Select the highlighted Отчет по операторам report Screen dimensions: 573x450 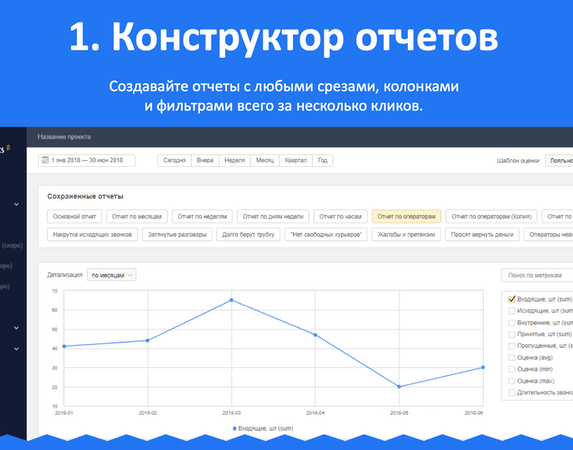tap(406, 216)
